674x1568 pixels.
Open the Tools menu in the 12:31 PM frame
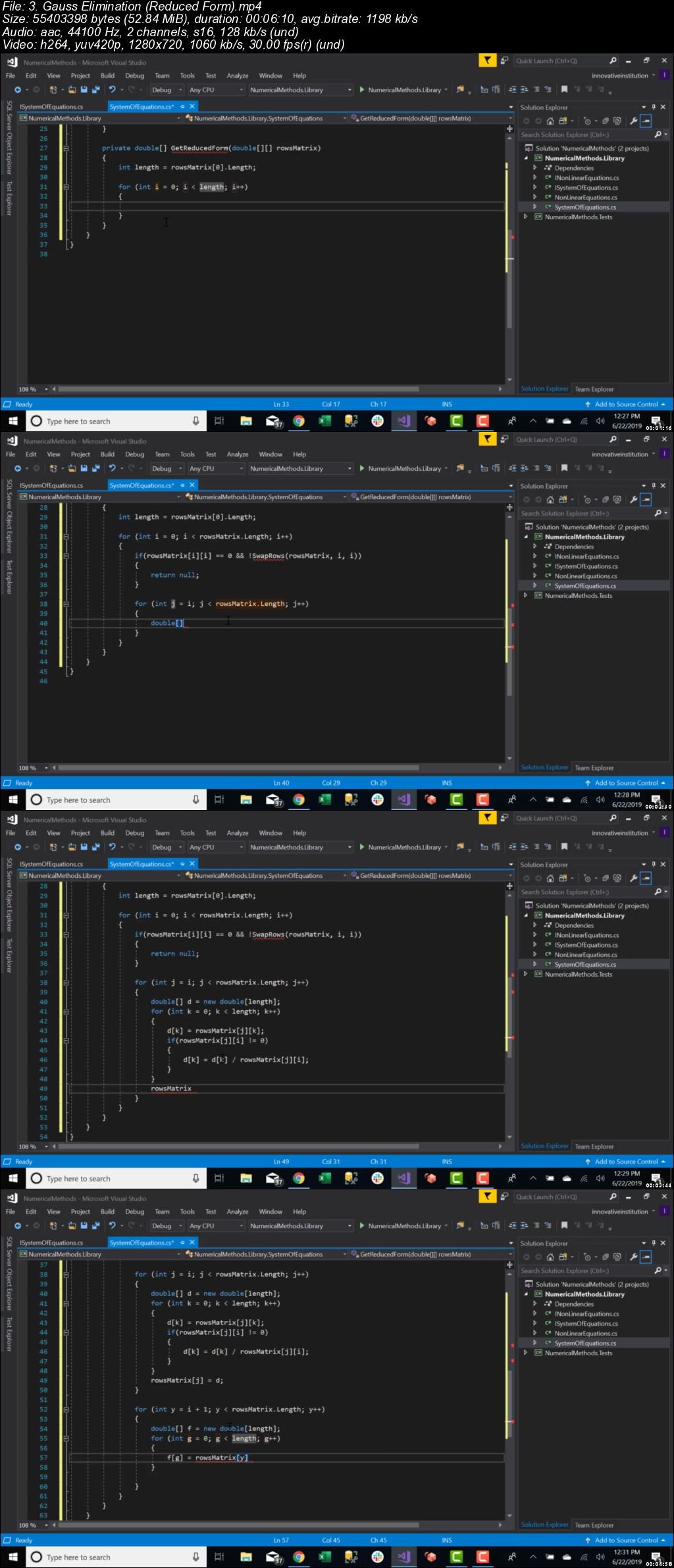[x=188, y=1212]
